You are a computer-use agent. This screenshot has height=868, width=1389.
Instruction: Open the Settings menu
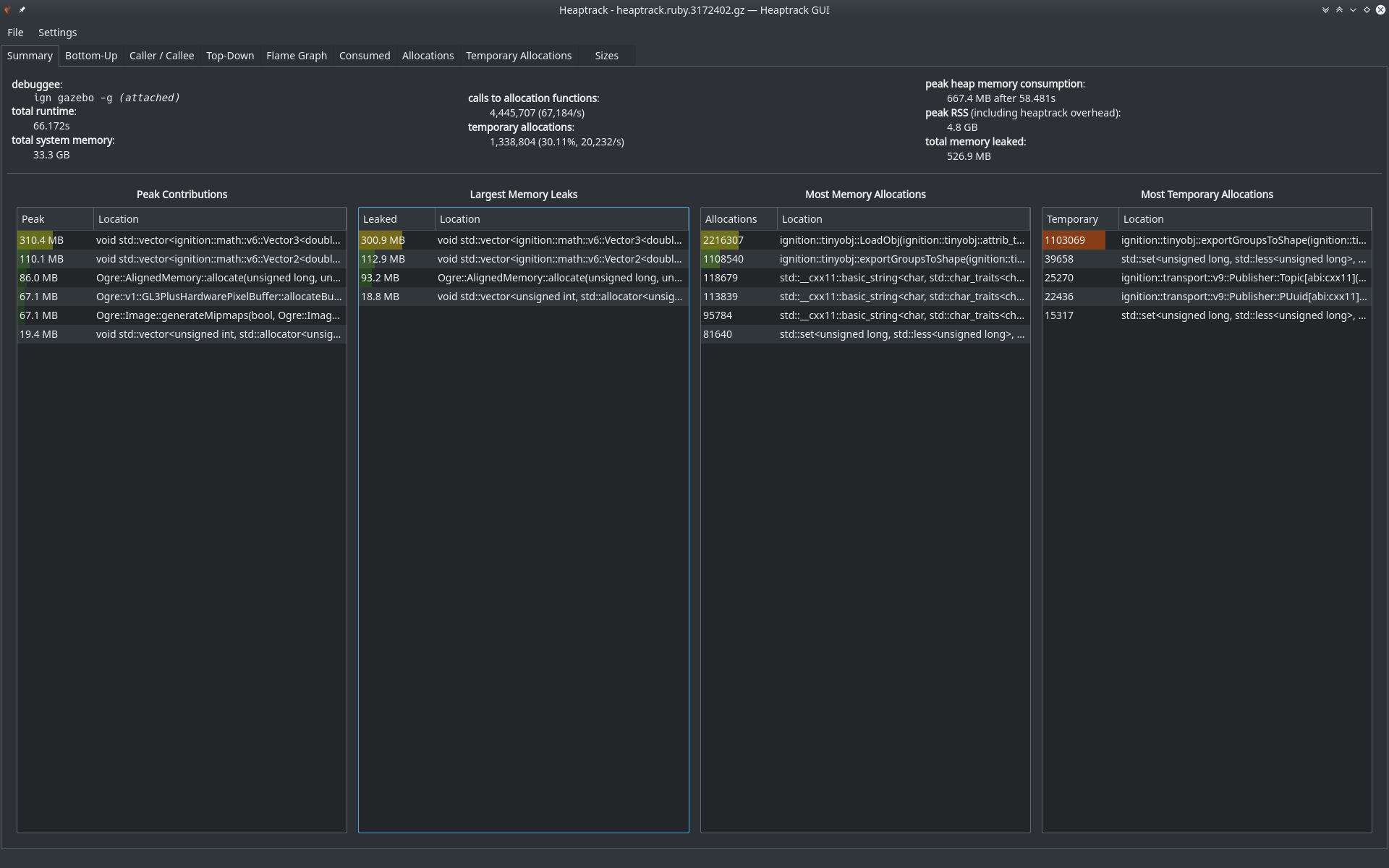57,32
